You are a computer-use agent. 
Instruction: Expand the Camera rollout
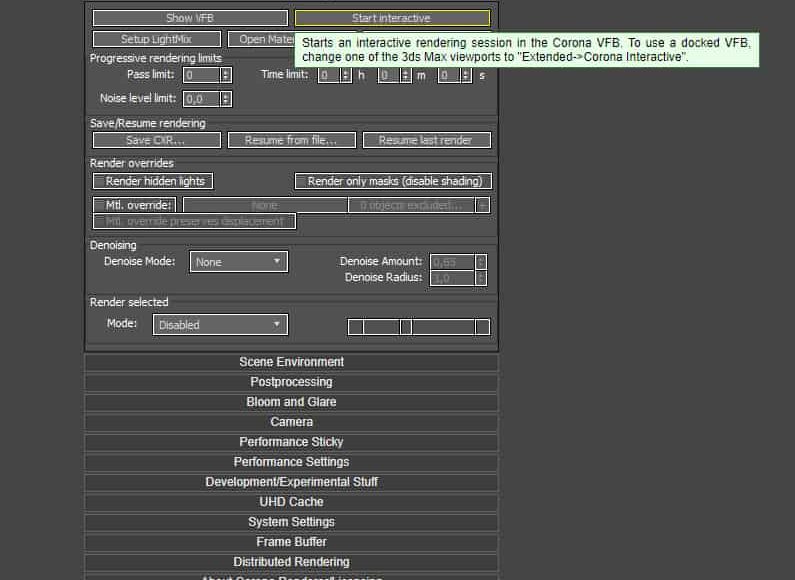(291, 422)
